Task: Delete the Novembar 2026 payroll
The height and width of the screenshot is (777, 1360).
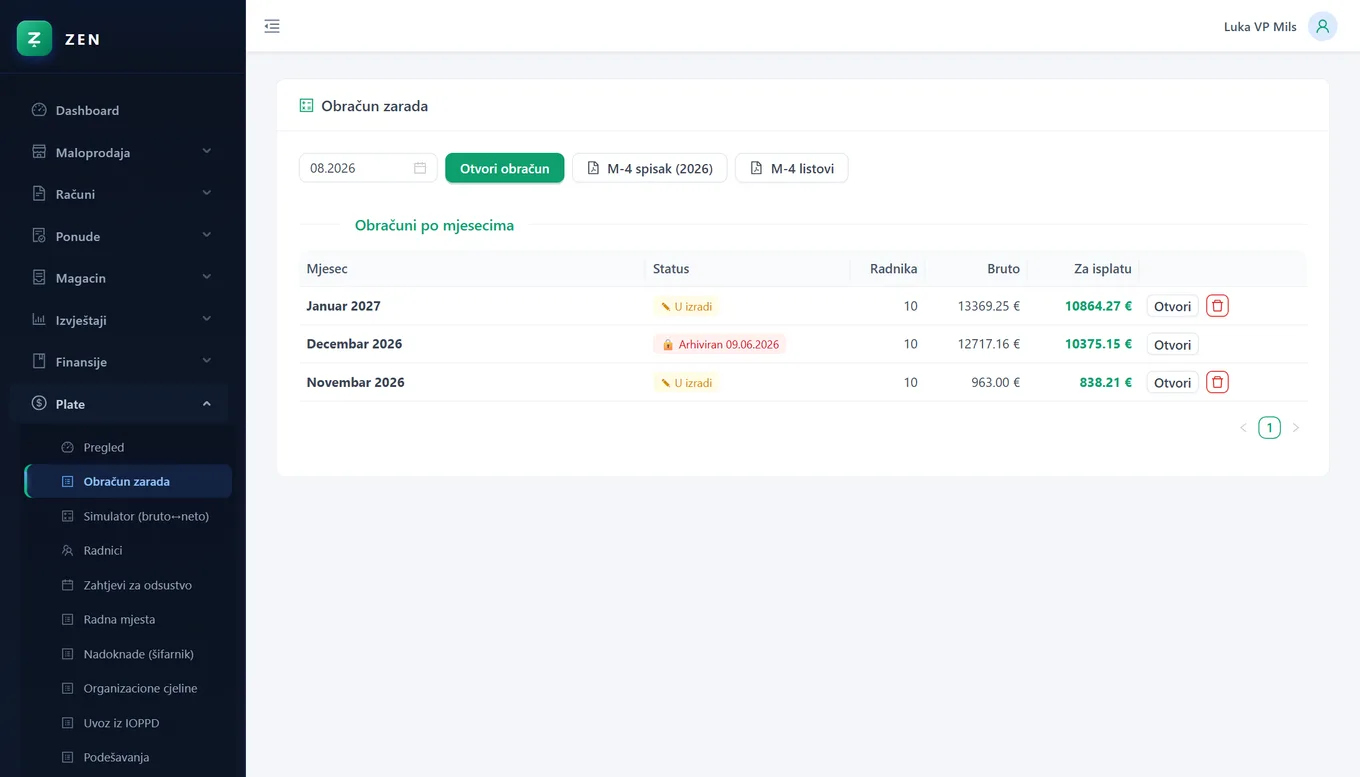Action: [x=1217, y=382]
